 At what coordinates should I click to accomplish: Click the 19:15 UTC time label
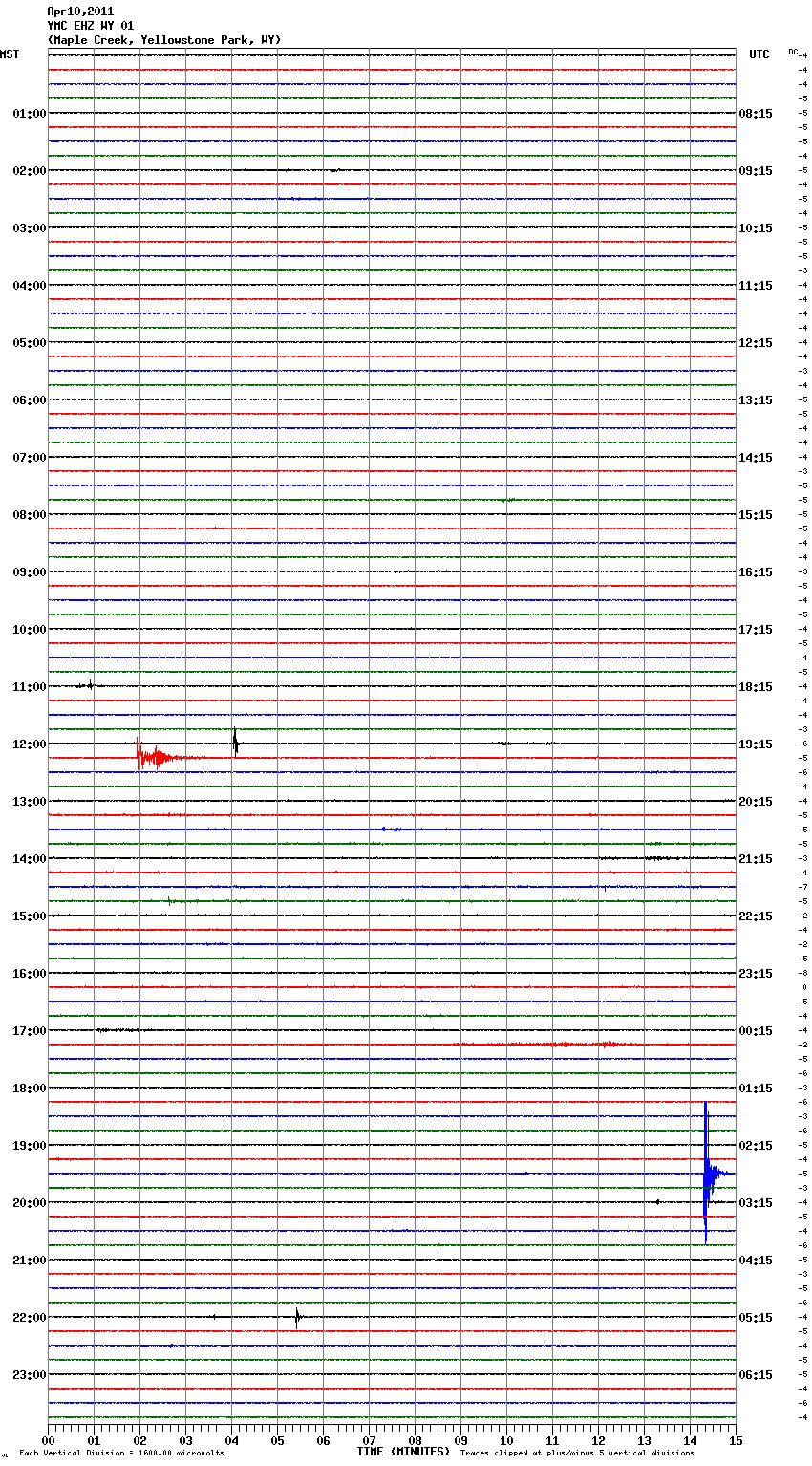pyautogui.click(x=756, y=744)
